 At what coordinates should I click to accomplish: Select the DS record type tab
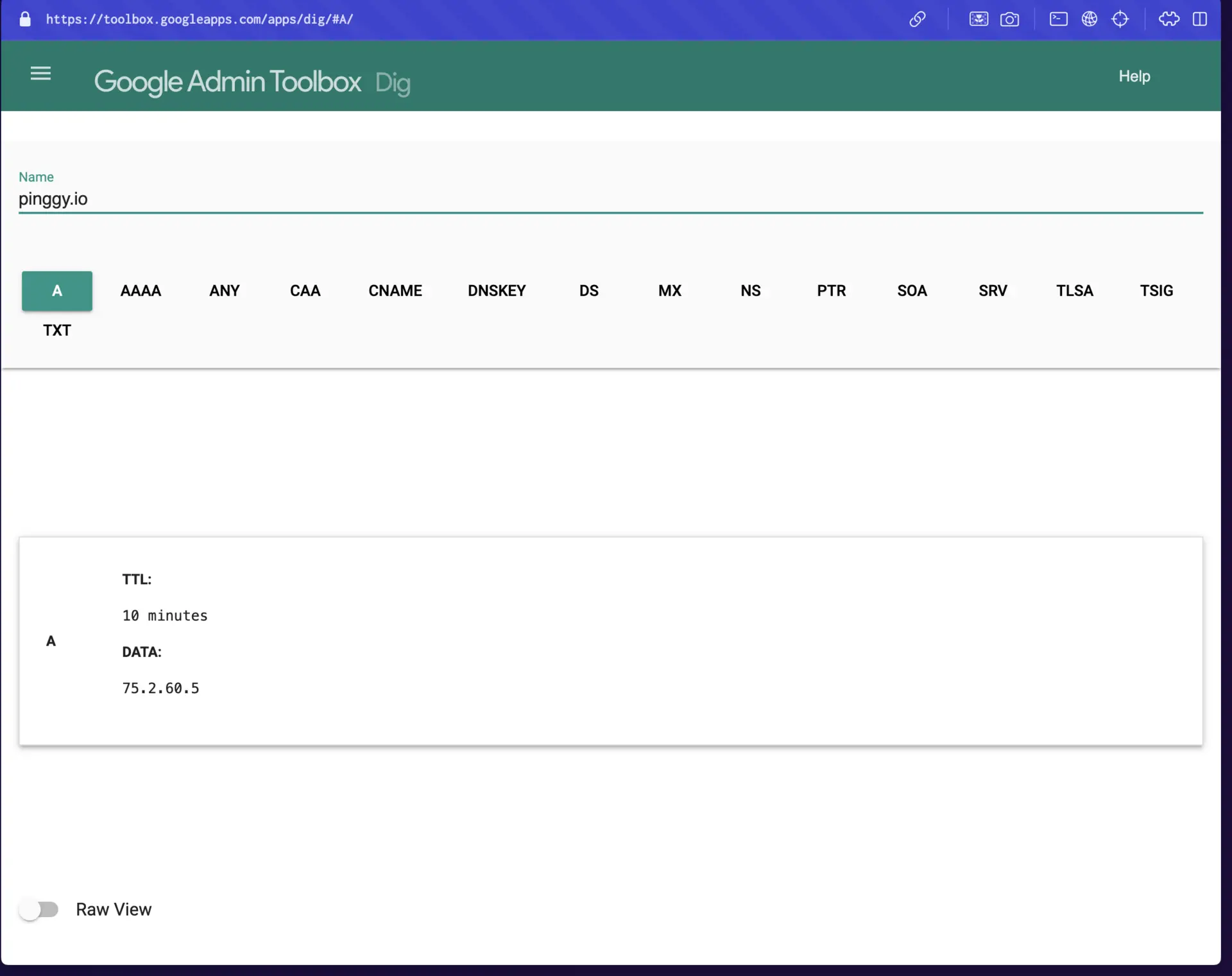point(589,290)
